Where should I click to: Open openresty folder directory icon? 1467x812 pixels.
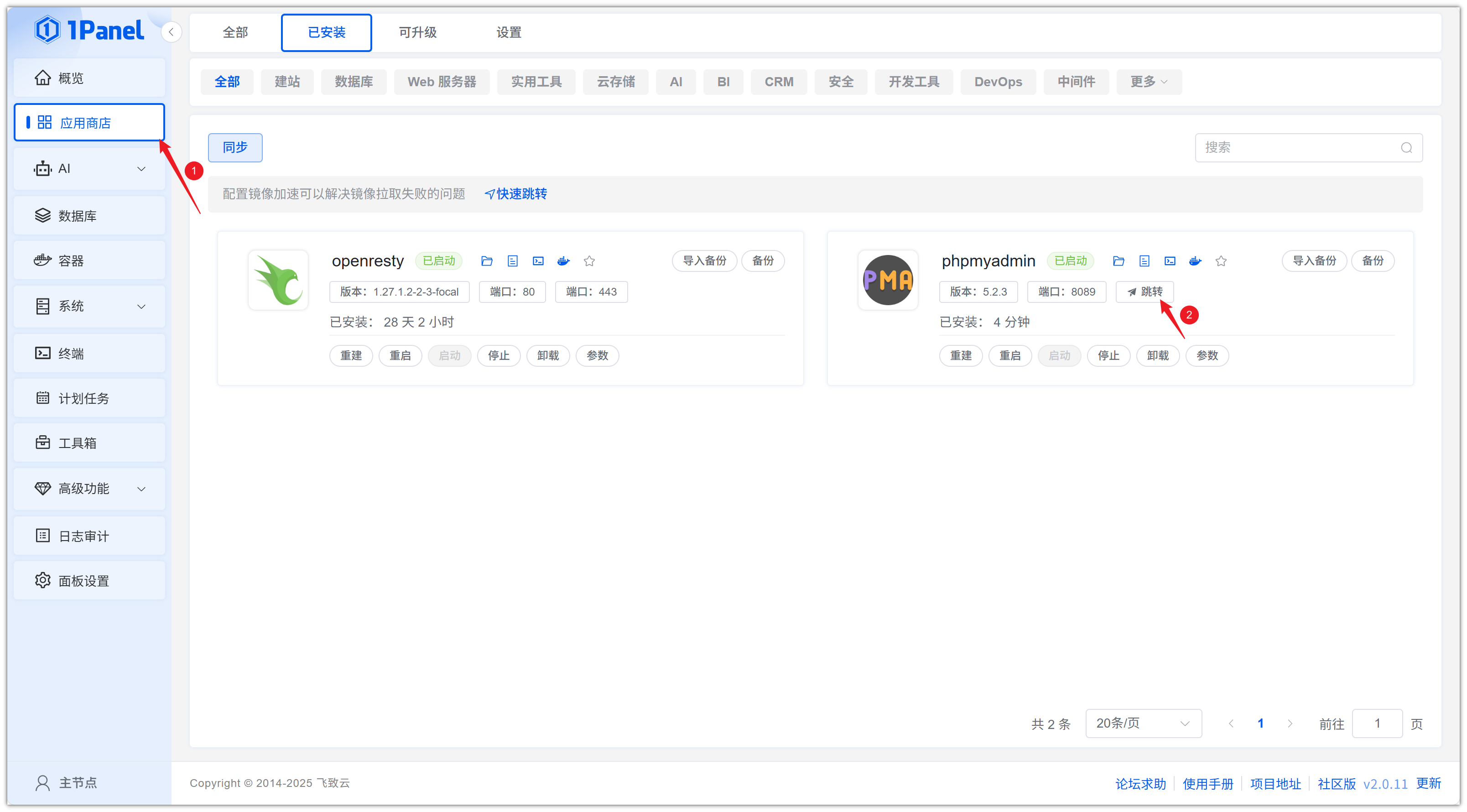click(x=486, y=261)
